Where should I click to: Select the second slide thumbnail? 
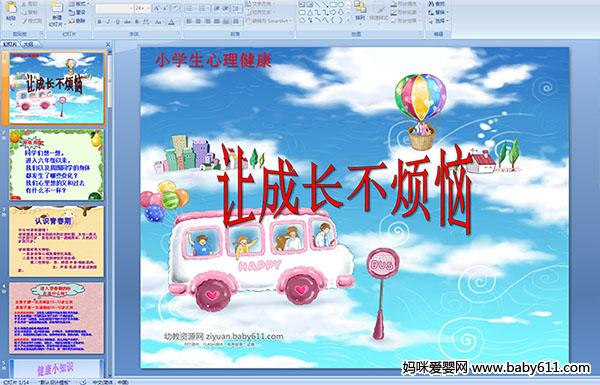[56, 165]
